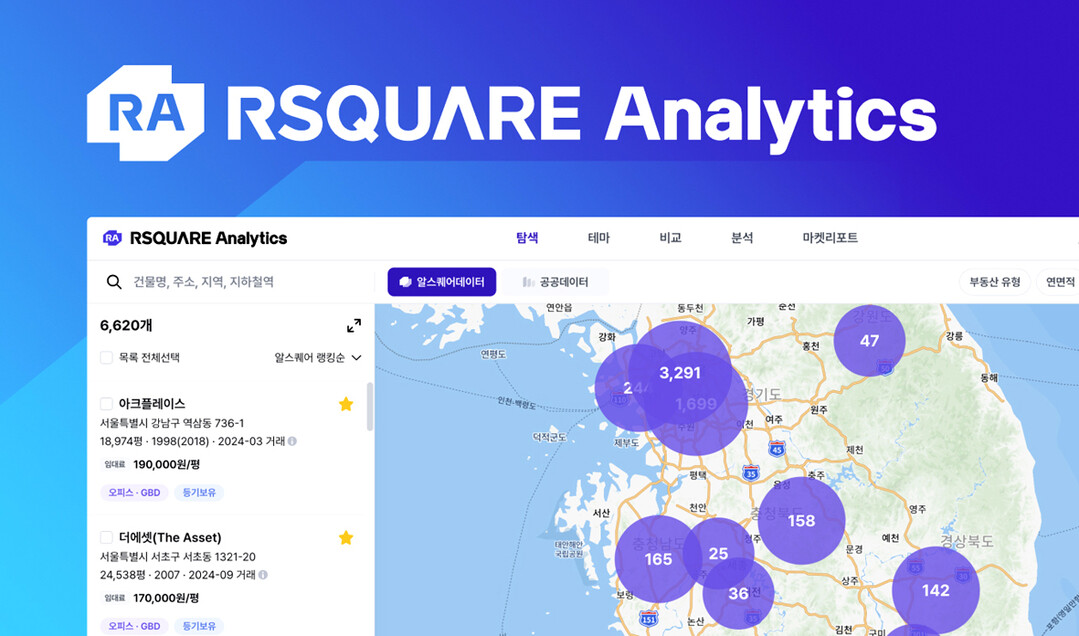Focus the 건물명, 주소 search field
Screen dimensions: 1079x636
(240, 282)
